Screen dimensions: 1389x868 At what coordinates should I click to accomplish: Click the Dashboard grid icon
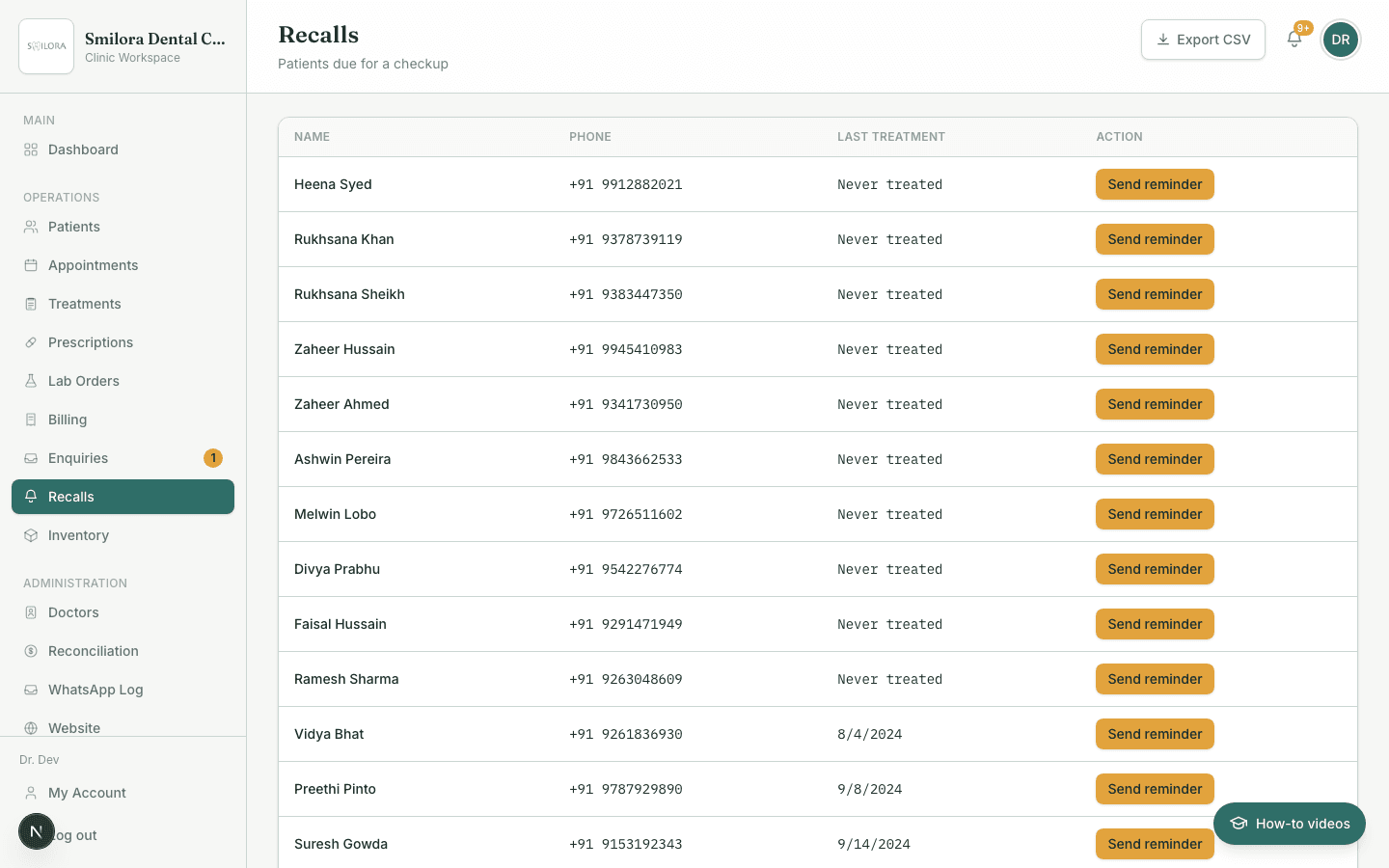click(31, 149)
